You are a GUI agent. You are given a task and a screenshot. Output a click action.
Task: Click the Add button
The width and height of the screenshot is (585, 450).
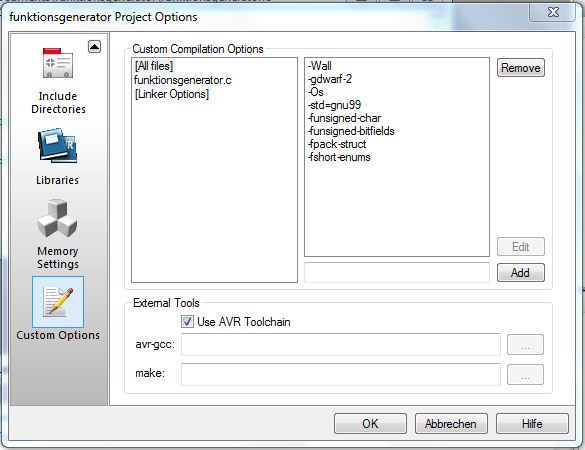(520, 273)
